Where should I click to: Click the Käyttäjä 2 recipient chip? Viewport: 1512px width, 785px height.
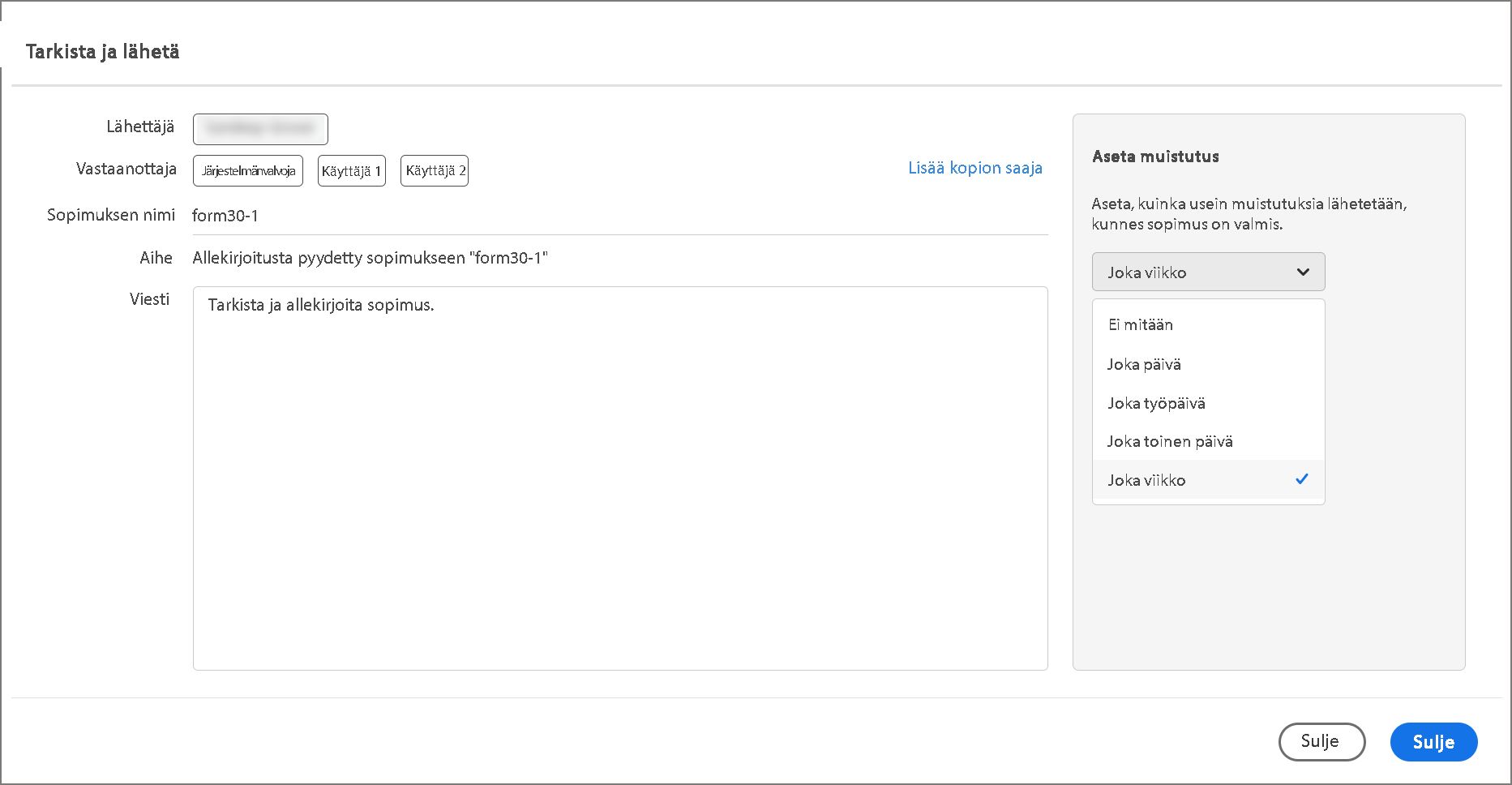click(435, 171)
